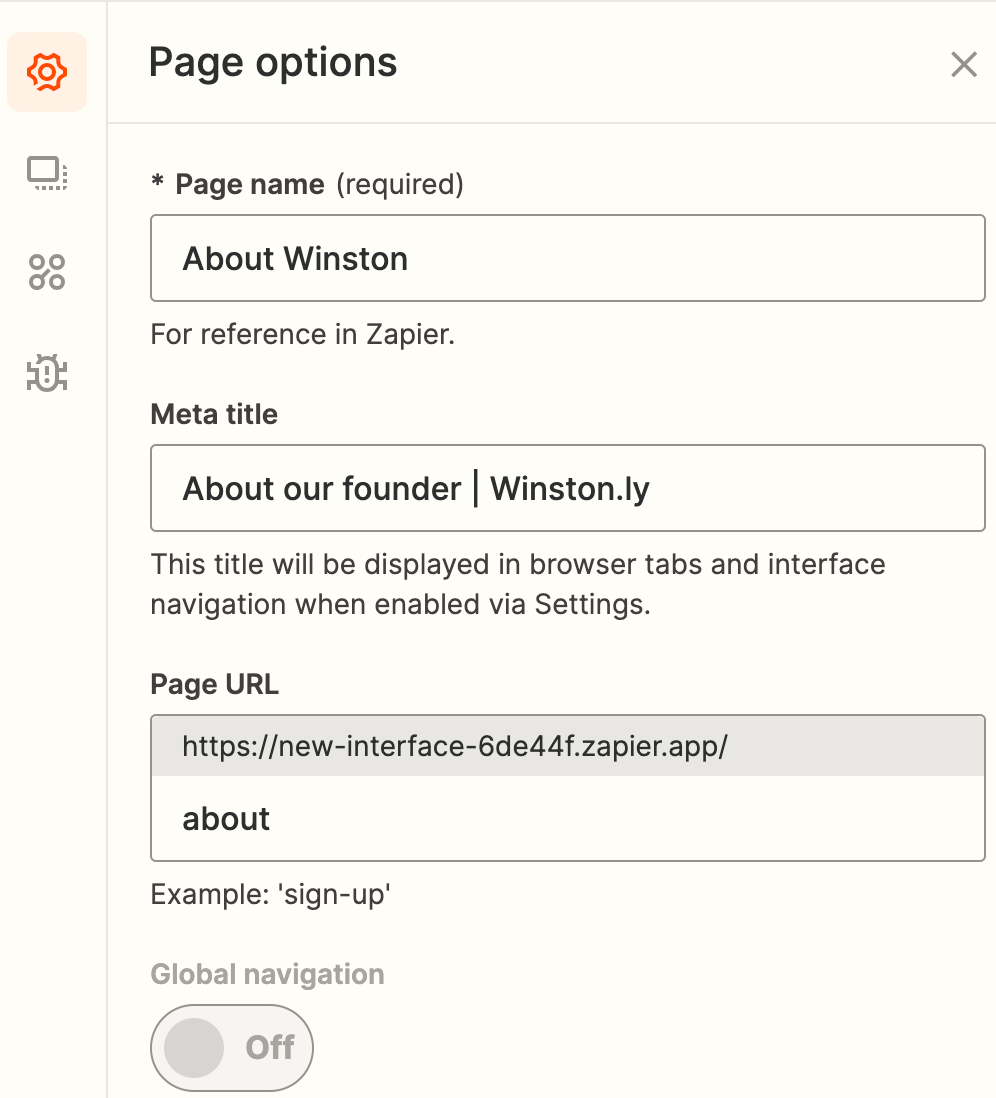Viewport: 996px width, 1098px height.
Task: Click the browser tabs description text
Action: pyautogui.click(x=518, y=584)
